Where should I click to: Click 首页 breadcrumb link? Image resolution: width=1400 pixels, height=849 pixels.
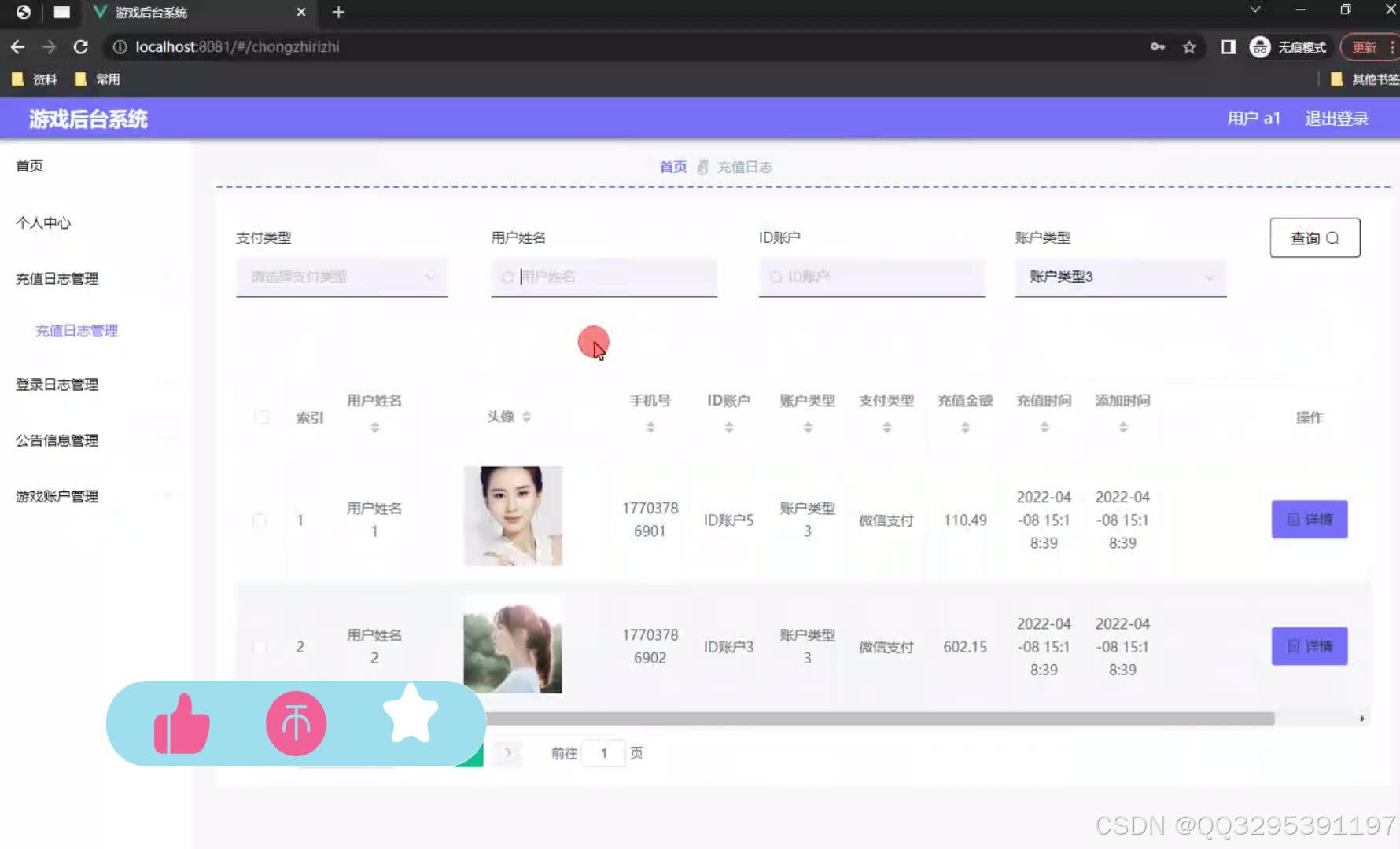[673, 167]
